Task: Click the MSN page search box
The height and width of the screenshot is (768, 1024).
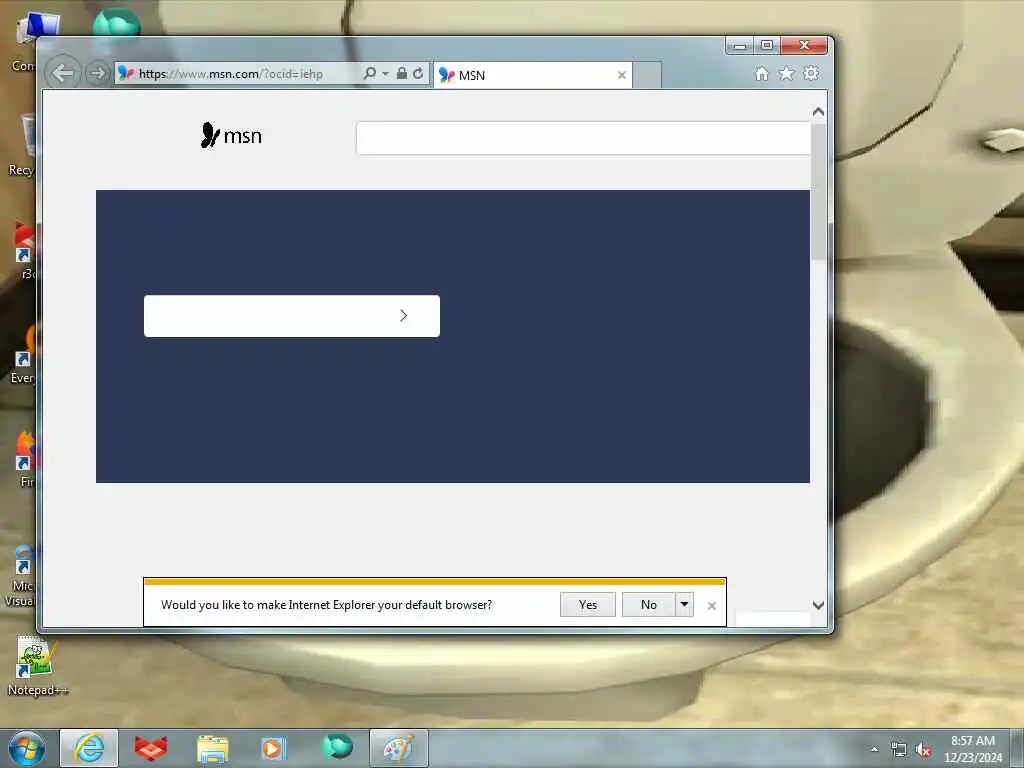Action: [x=583, y=138]
